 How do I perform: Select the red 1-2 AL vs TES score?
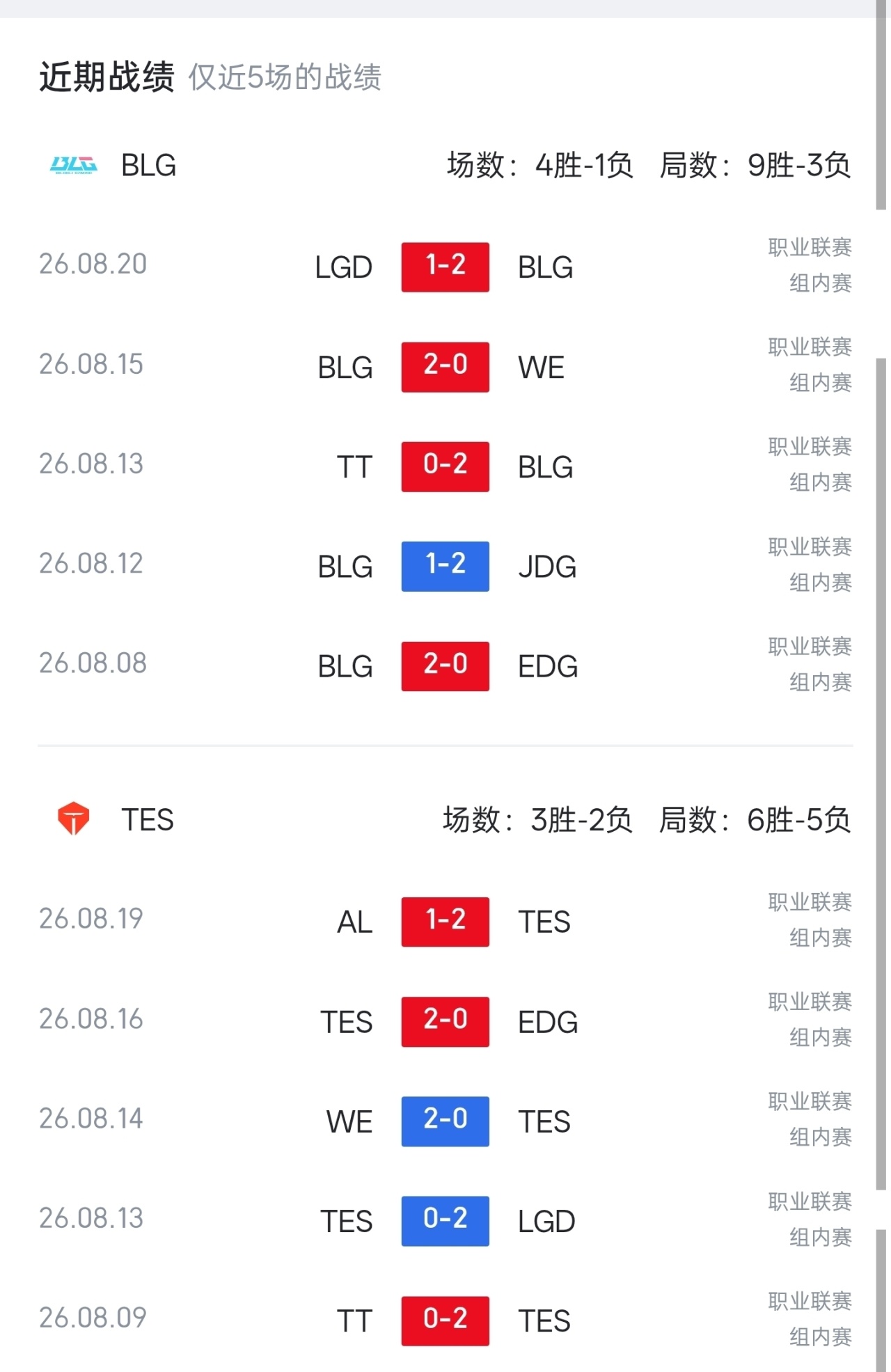click(x=445, y=922)
